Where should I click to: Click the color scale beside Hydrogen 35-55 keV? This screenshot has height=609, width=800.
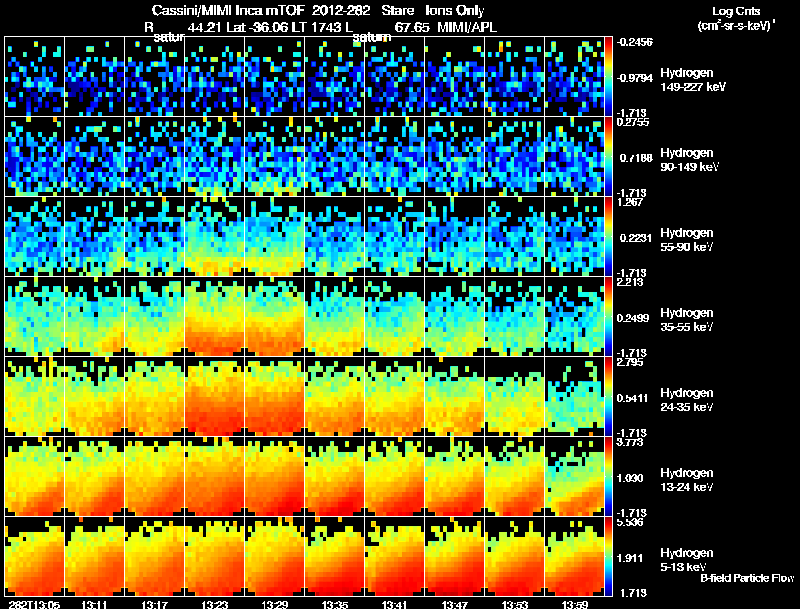[608, 316]
